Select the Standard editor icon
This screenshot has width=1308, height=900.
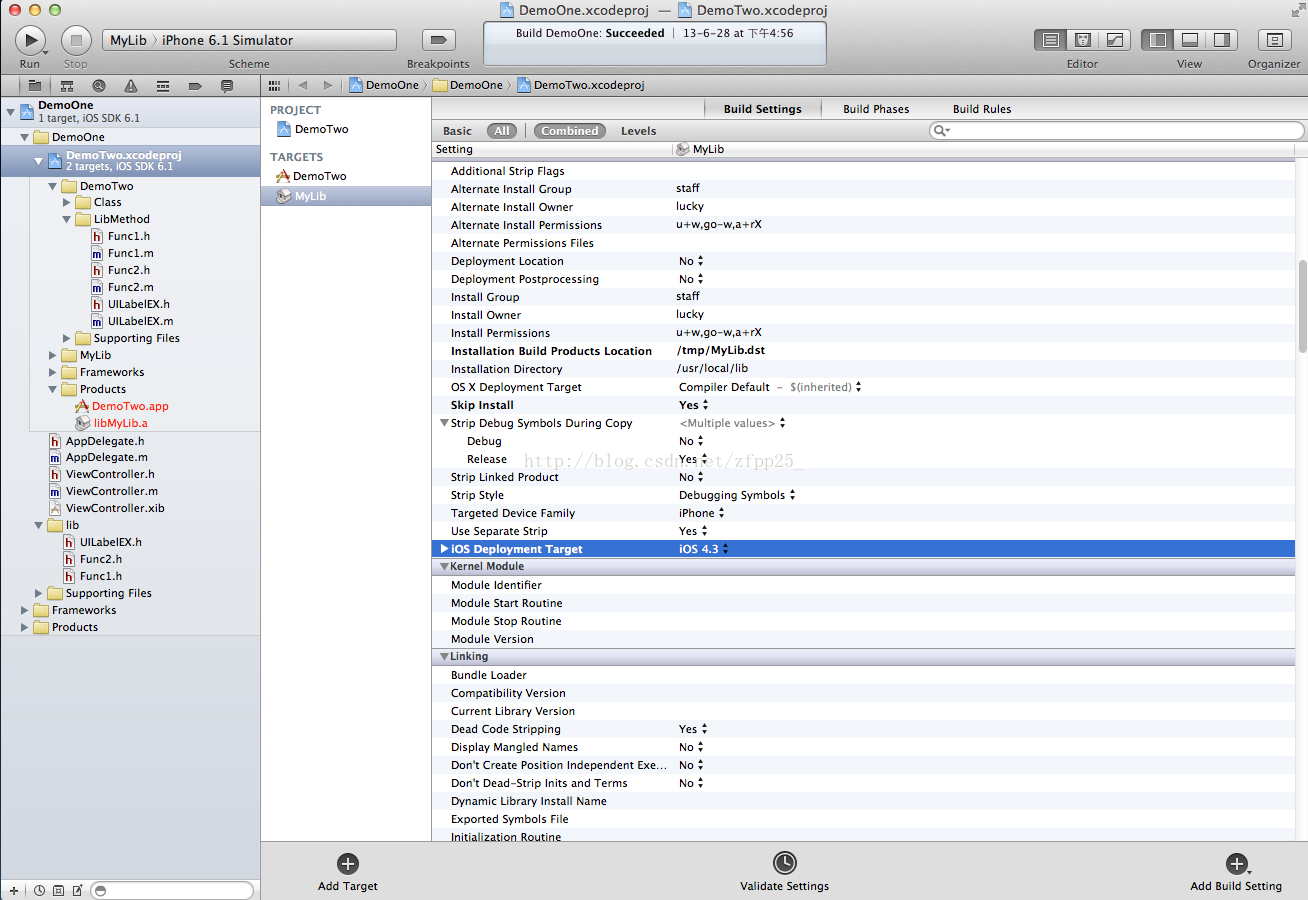coord(1050,40)
